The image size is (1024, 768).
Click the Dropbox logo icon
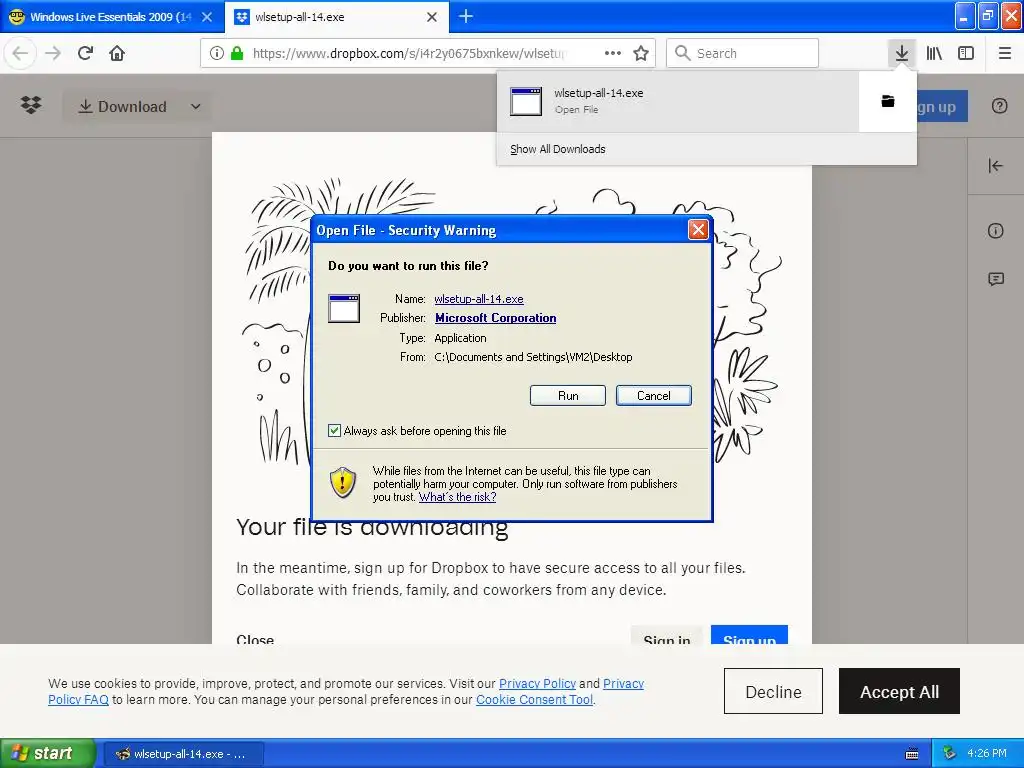(31, 105)
